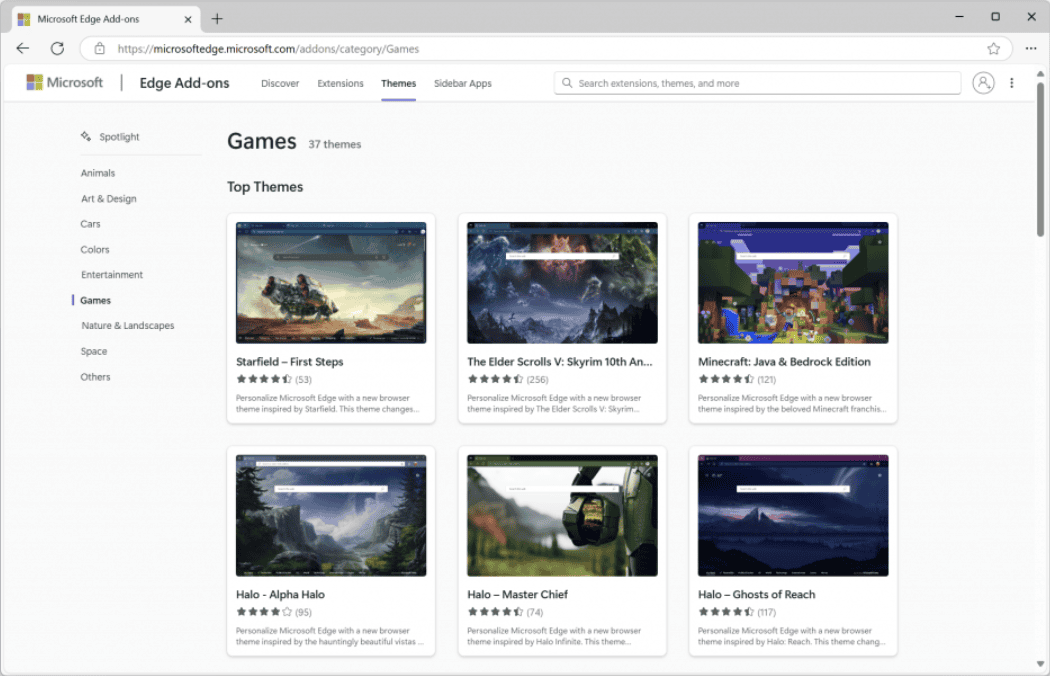The height and width of the screenshot is (676, 1050).
Task: Go back to the previous page
Action: [23, 48]
